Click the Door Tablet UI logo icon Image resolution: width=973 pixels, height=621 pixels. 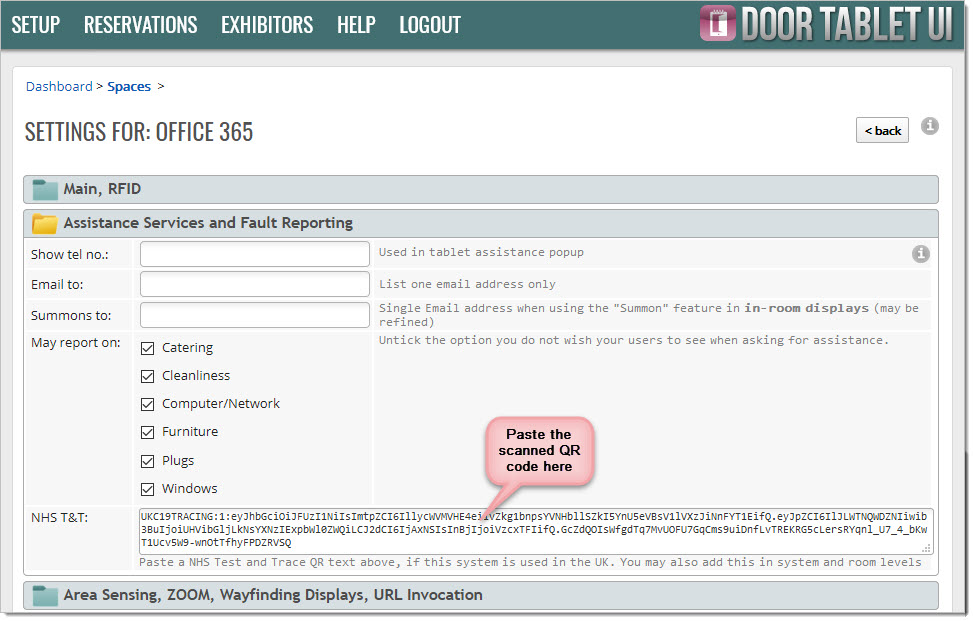[x=717, y=24]
